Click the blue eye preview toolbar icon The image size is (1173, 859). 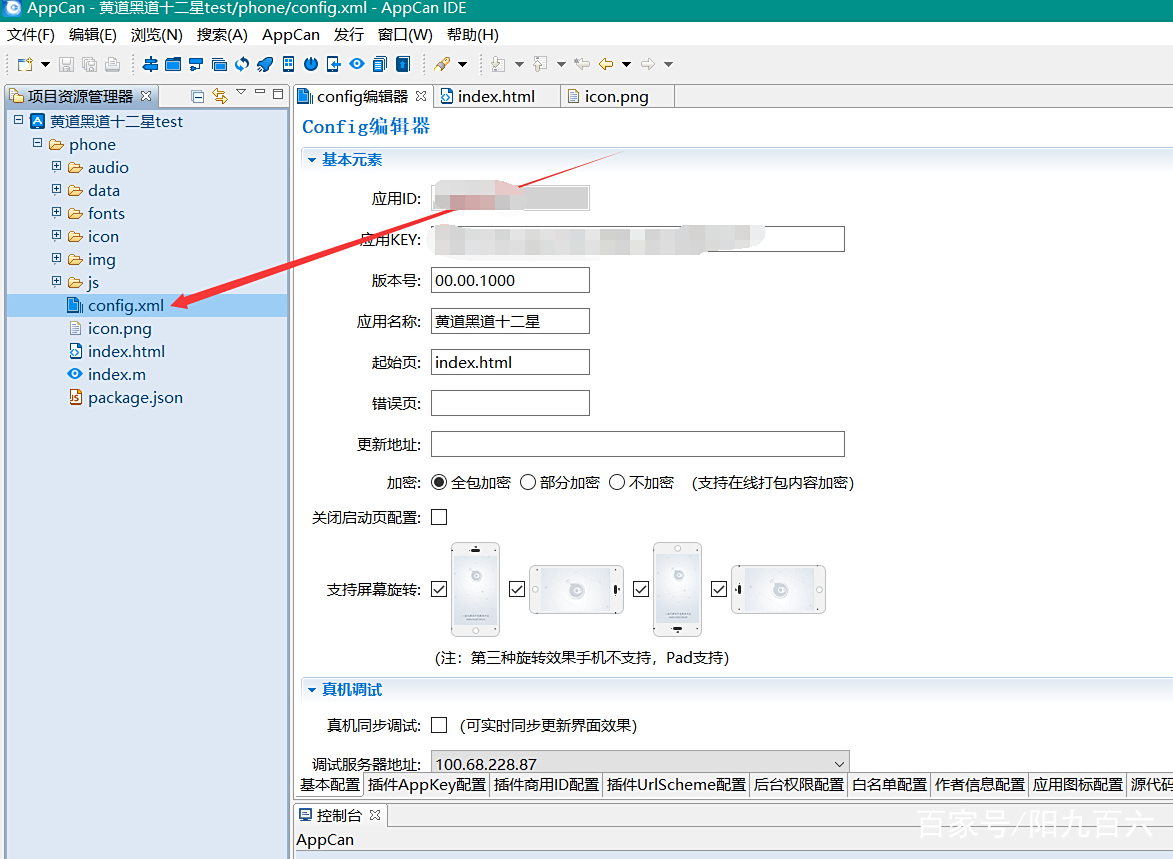(357, 64)
